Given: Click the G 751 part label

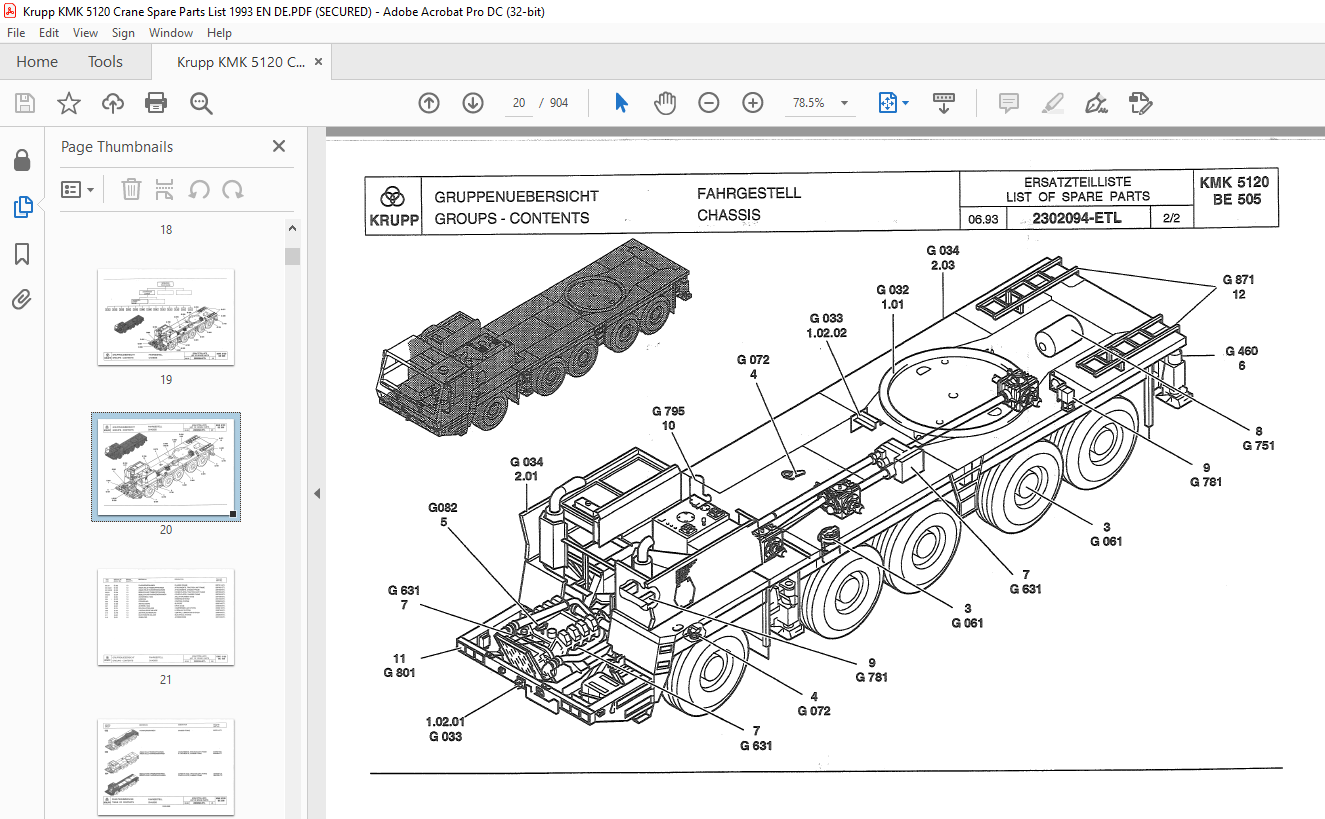Looking at the screenshot, I should pos(1259,446).
